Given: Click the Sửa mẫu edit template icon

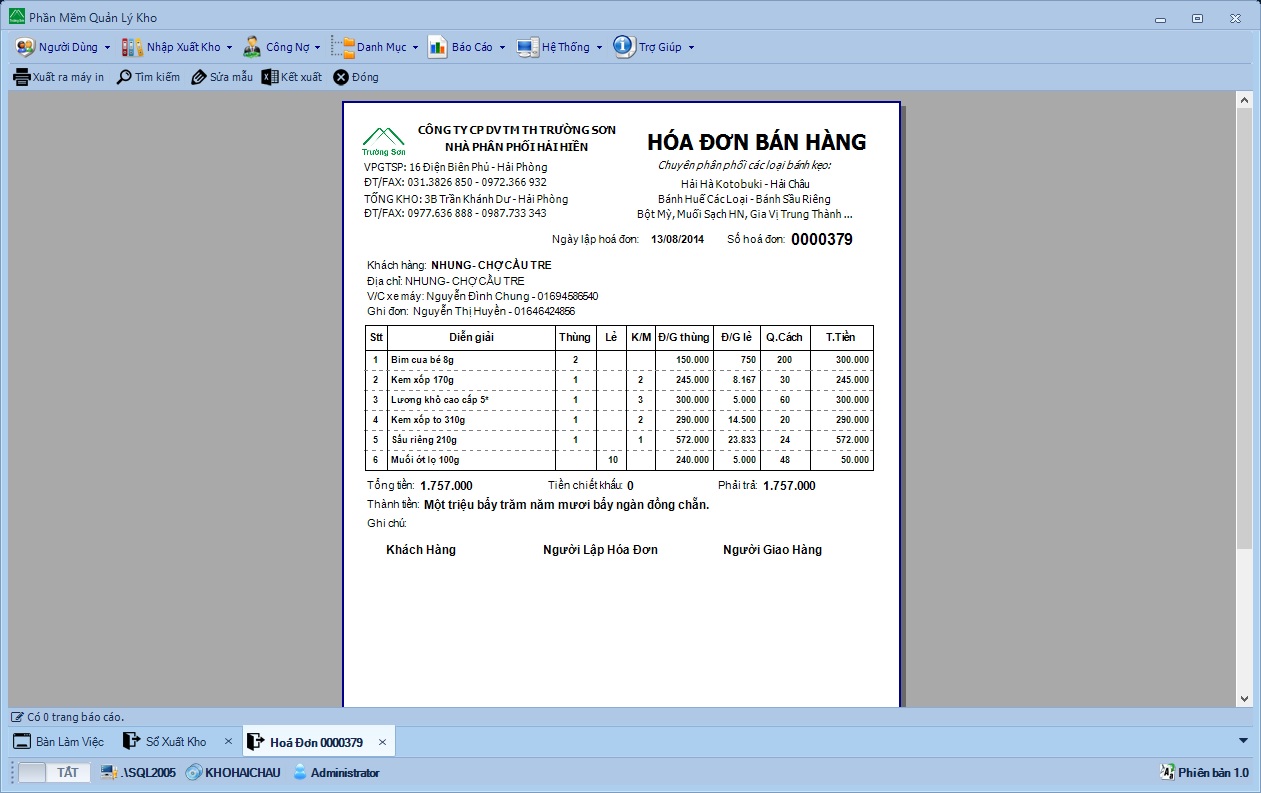Looking at the screenshot, I should [x=199, y=77].
